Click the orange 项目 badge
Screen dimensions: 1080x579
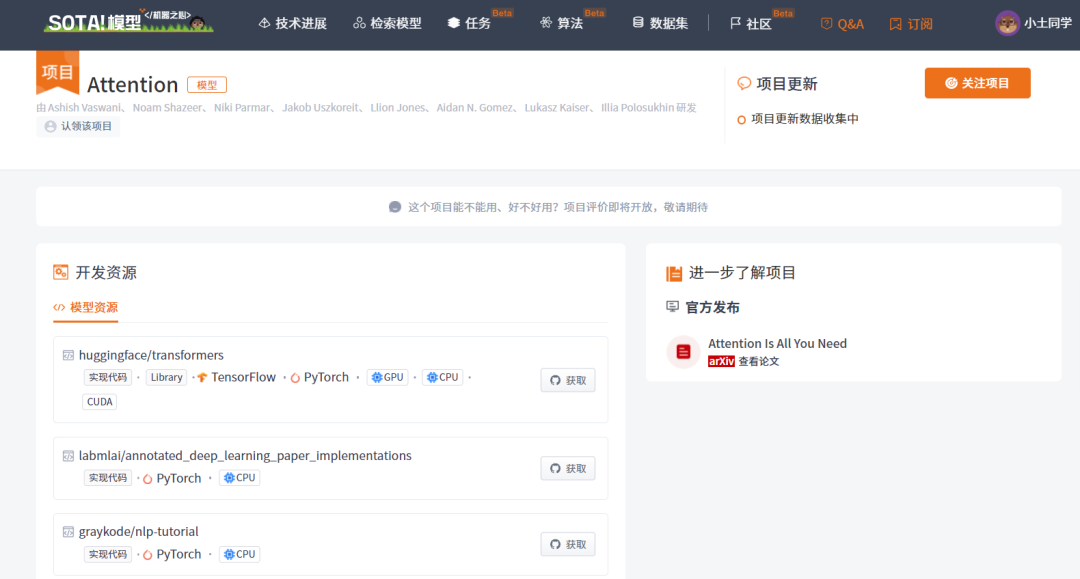(x=57, y=72)
